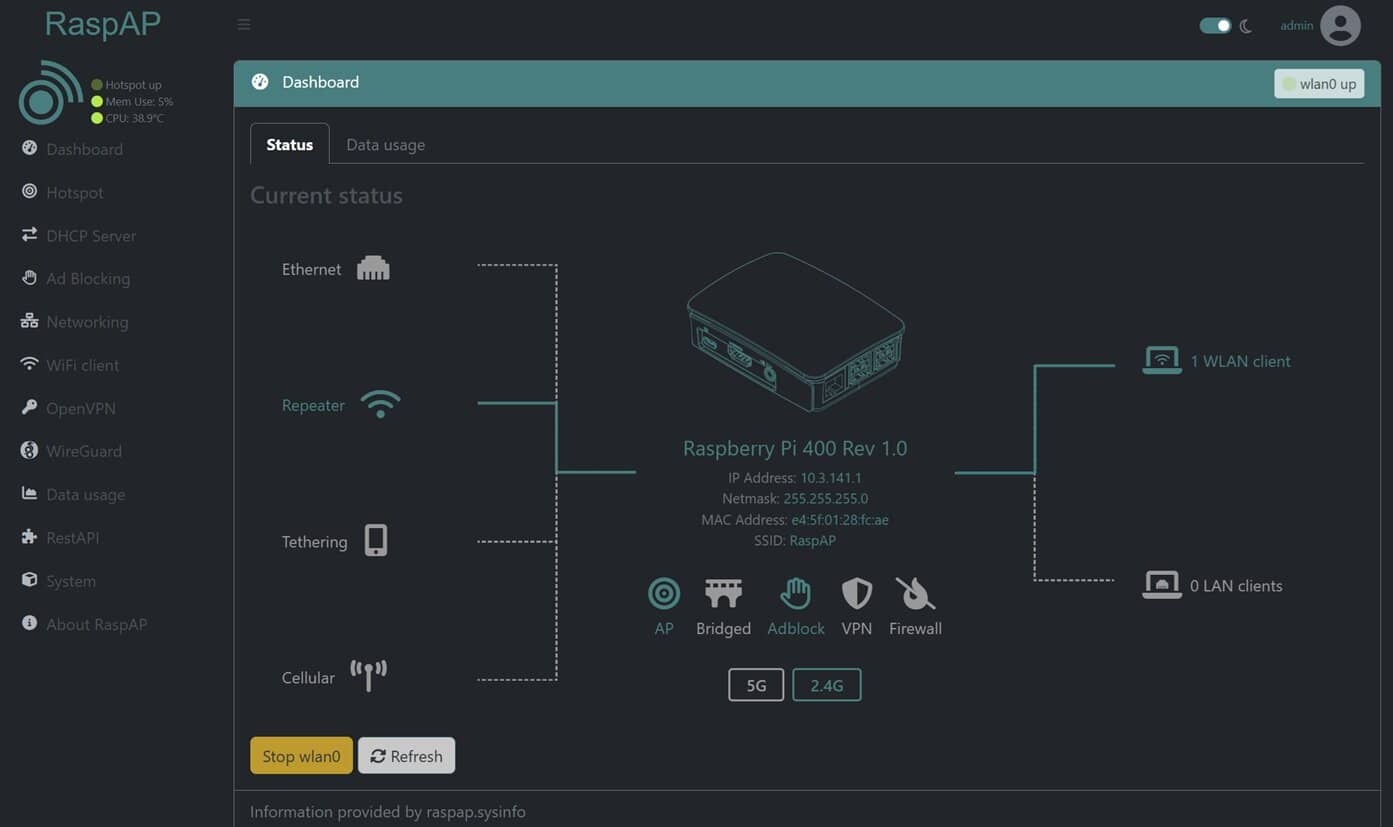Click the Firewall status icon
The height and width of the screenshot is (827, 1393).
915,593
